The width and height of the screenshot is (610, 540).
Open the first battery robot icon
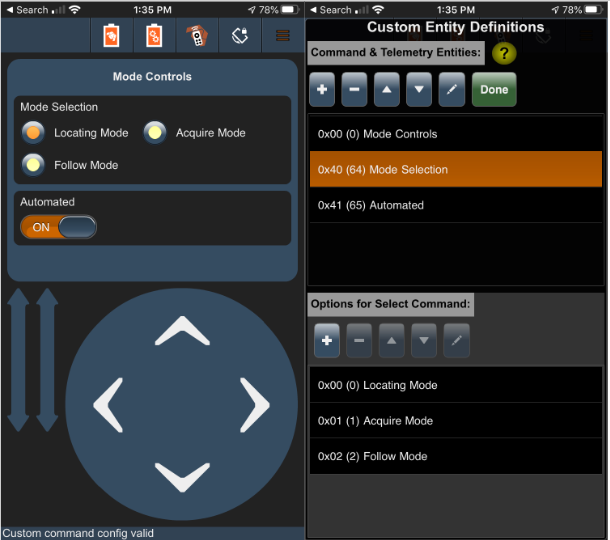[x=111, y=36]
